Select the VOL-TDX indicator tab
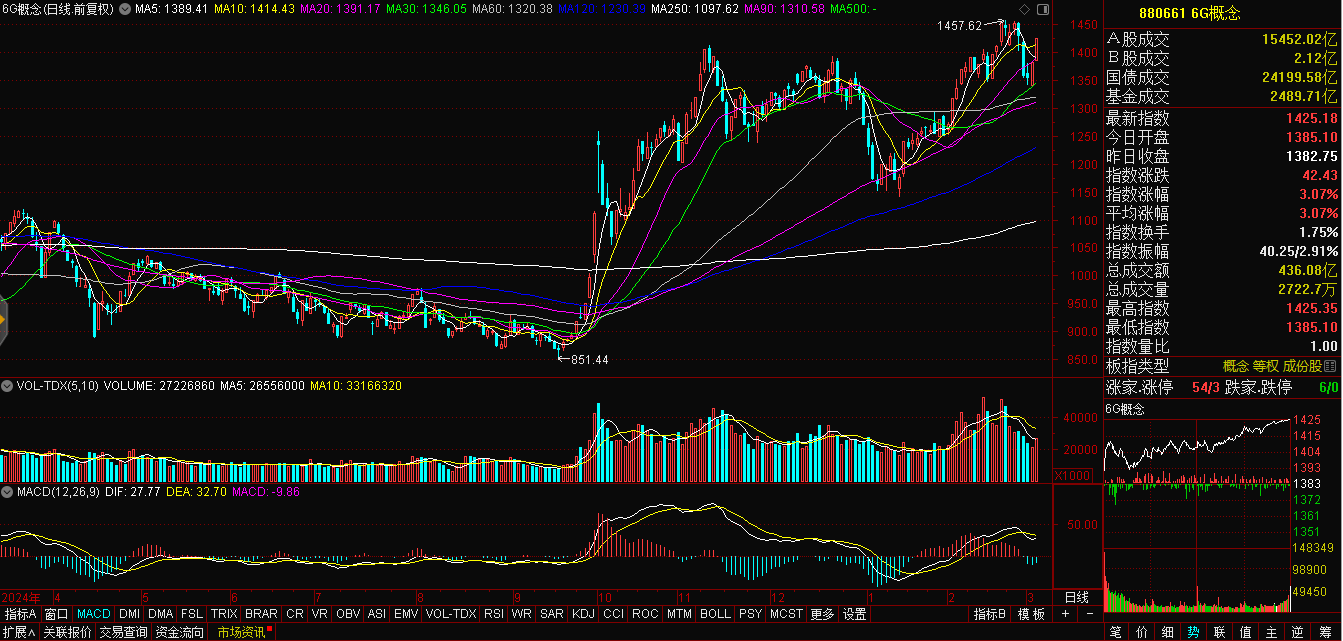 (451, 614)
